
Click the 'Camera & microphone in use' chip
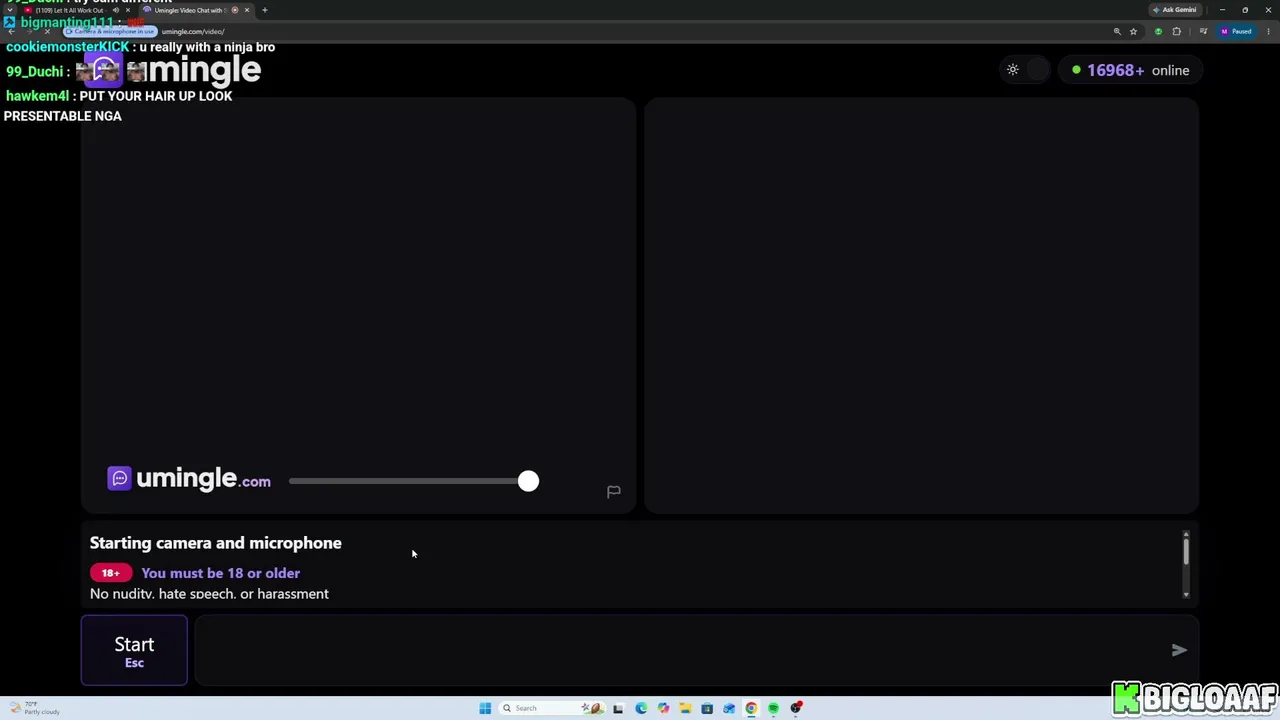click(112, 31)
